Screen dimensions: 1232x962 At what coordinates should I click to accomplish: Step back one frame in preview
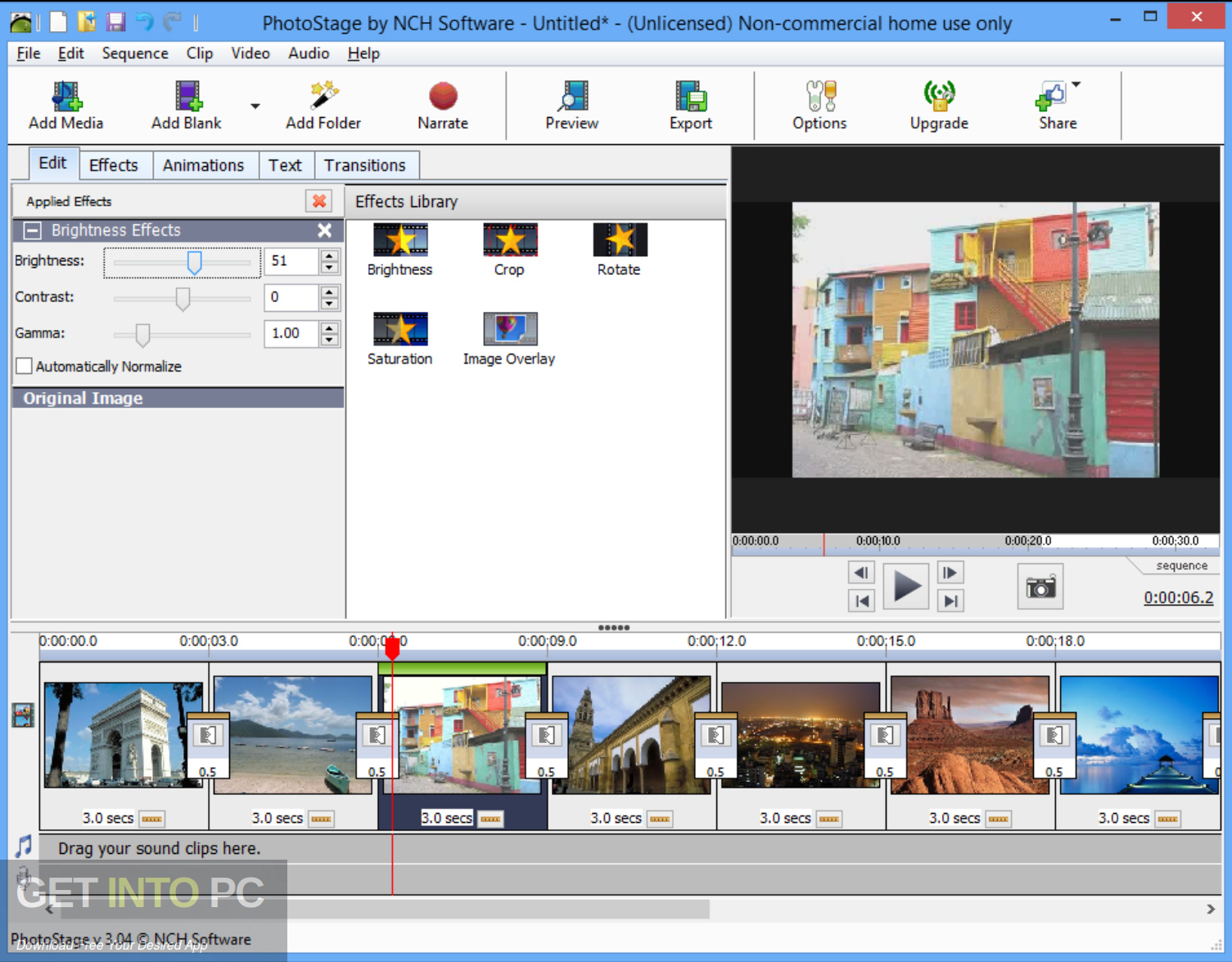coord(861,572)
